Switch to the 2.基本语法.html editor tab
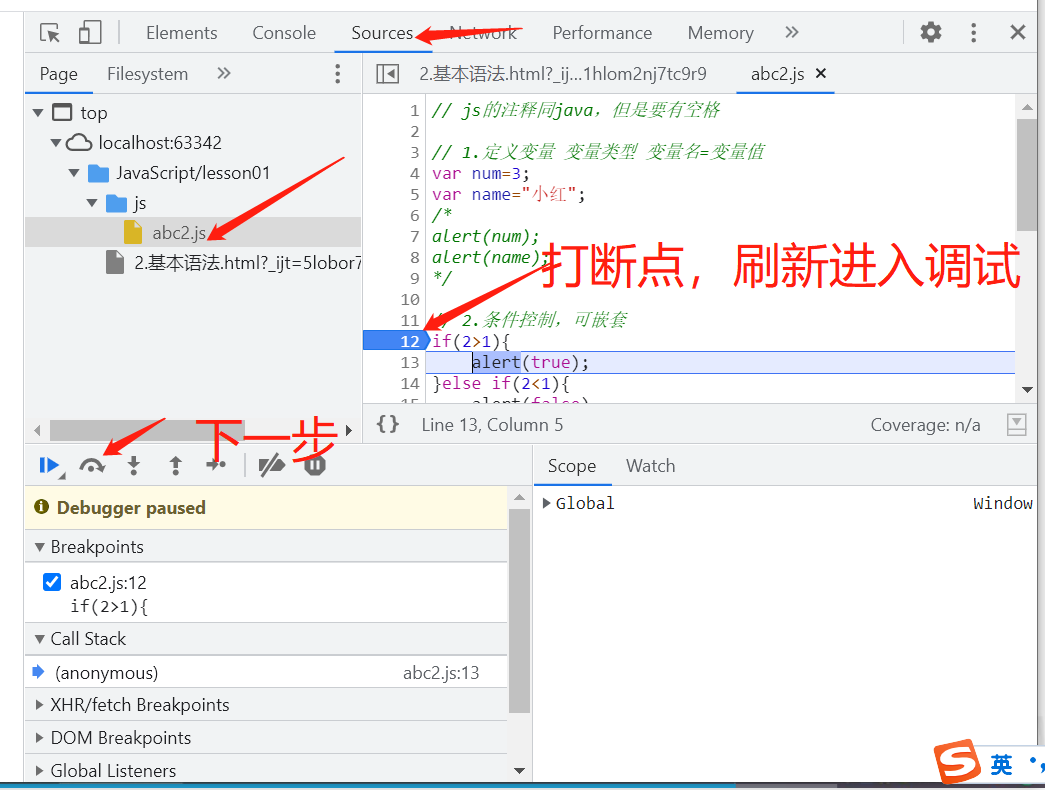 click(562, 74)
